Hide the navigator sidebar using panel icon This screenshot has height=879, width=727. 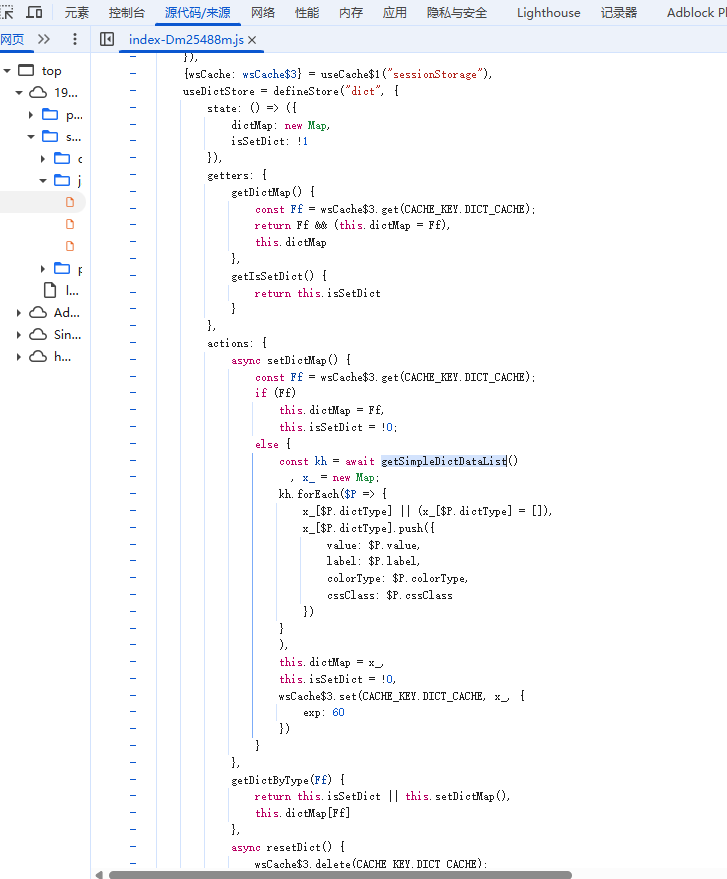107,39
